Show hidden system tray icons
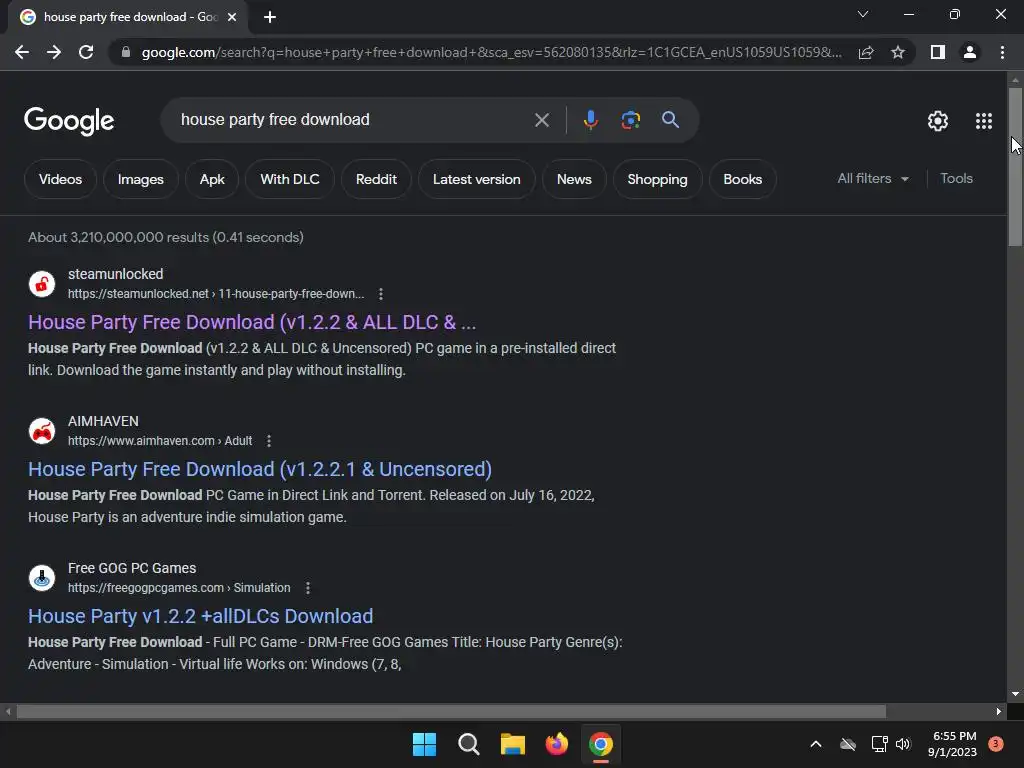1024x768 pixels. click(x=816, y=744)
